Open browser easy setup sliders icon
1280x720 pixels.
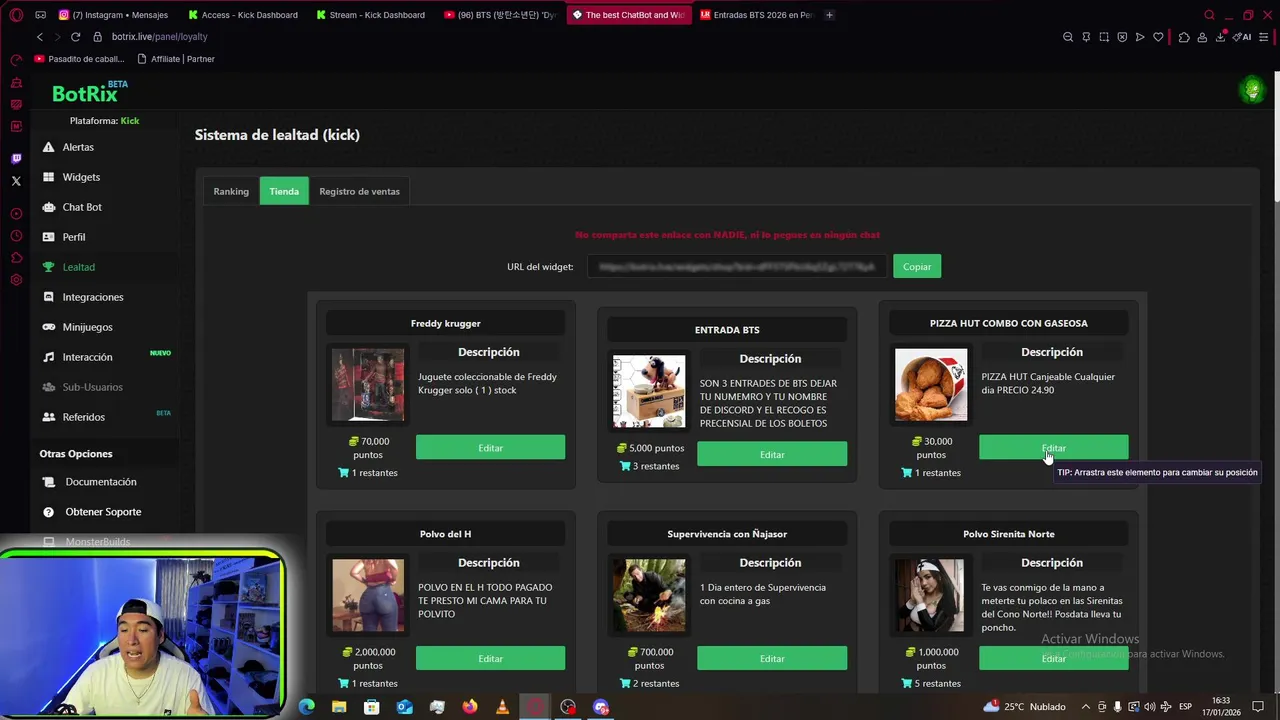tap(1265, 37)
